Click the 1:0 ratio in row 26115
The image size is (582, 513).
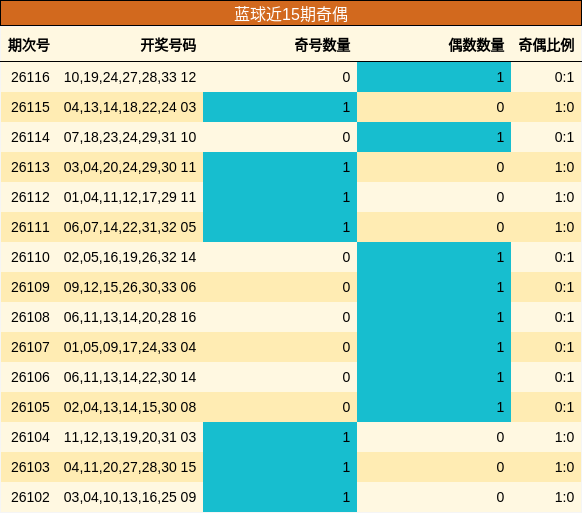pos(564,107)
